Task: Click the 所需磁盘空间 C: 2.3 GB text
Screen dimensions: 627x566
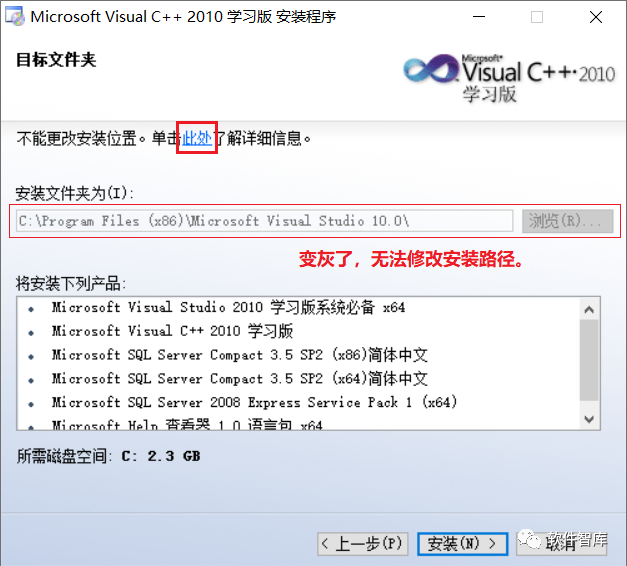Action: pos(108,456)
